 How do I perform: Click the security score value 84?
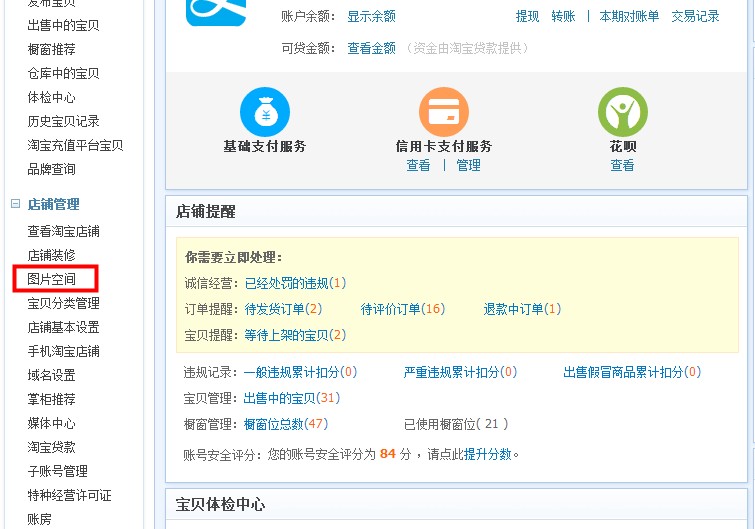coord(388,454)
